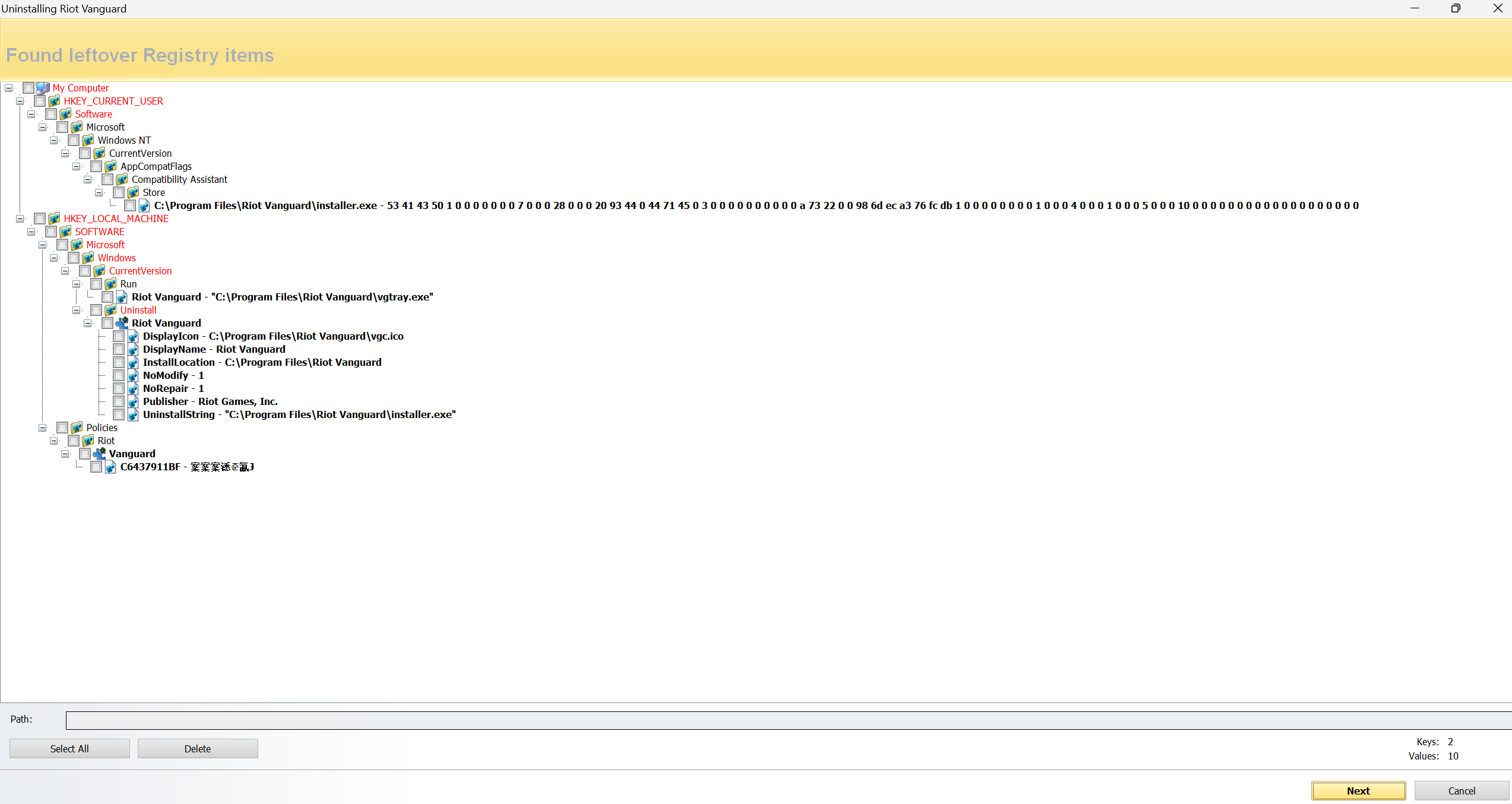The height and width of the screenshot is (804, 1512).
Task: Click the Policies key icon
Action: pyautogui.click(x=77, y=428)
